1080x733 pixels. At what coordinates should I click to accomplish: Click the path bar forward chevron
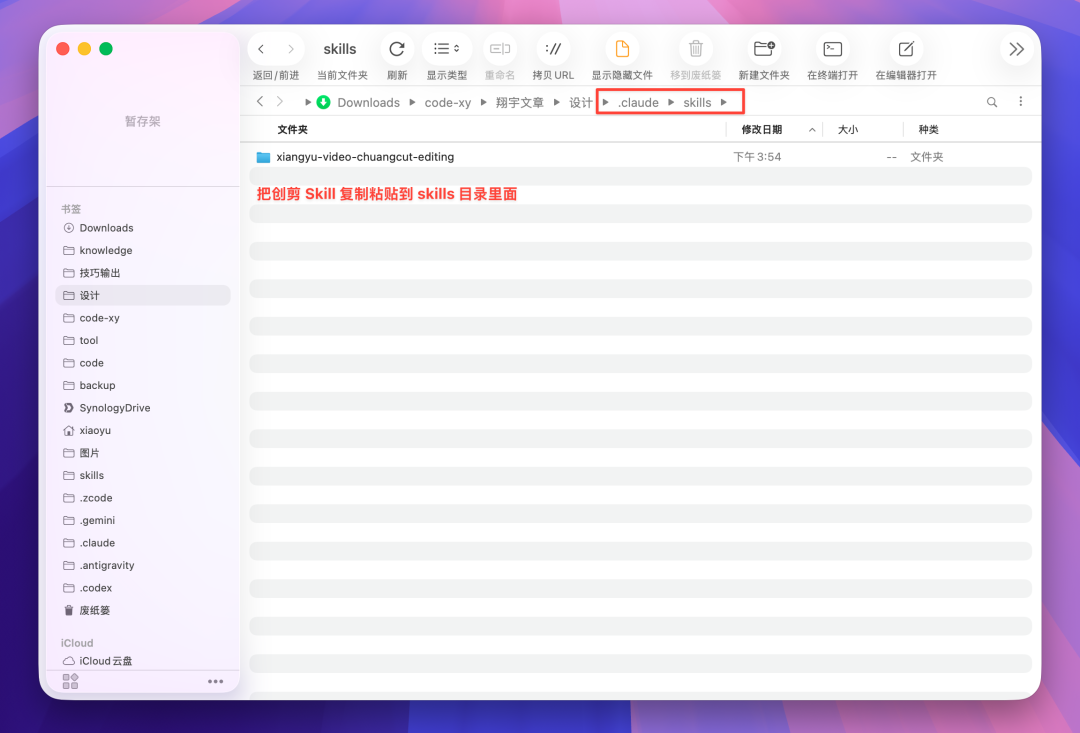(x=280, y=101)
